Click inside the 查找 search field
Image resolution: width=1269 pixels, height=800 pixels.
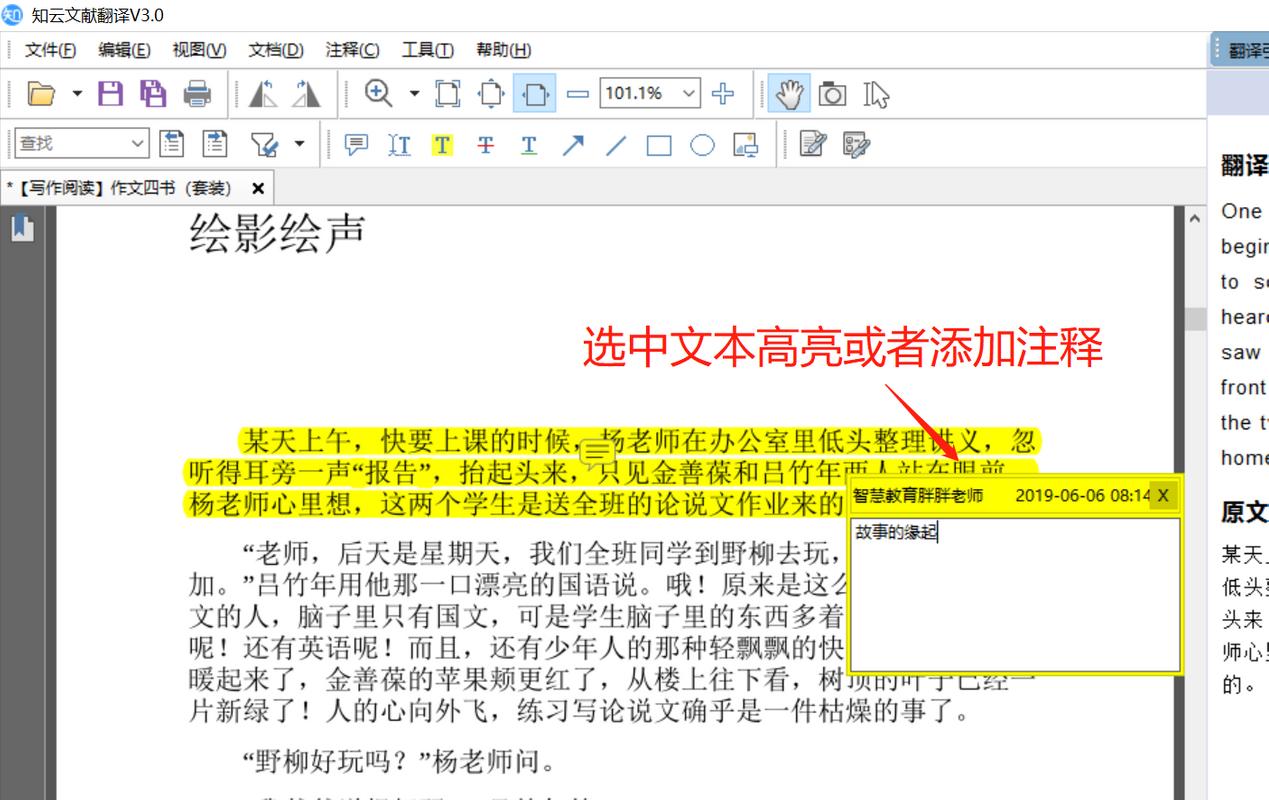pos(70,144)
